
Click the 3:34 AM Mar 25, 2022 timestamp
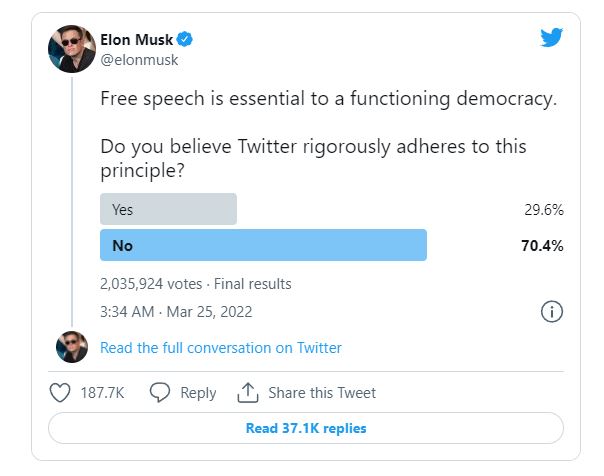point(177,311)
